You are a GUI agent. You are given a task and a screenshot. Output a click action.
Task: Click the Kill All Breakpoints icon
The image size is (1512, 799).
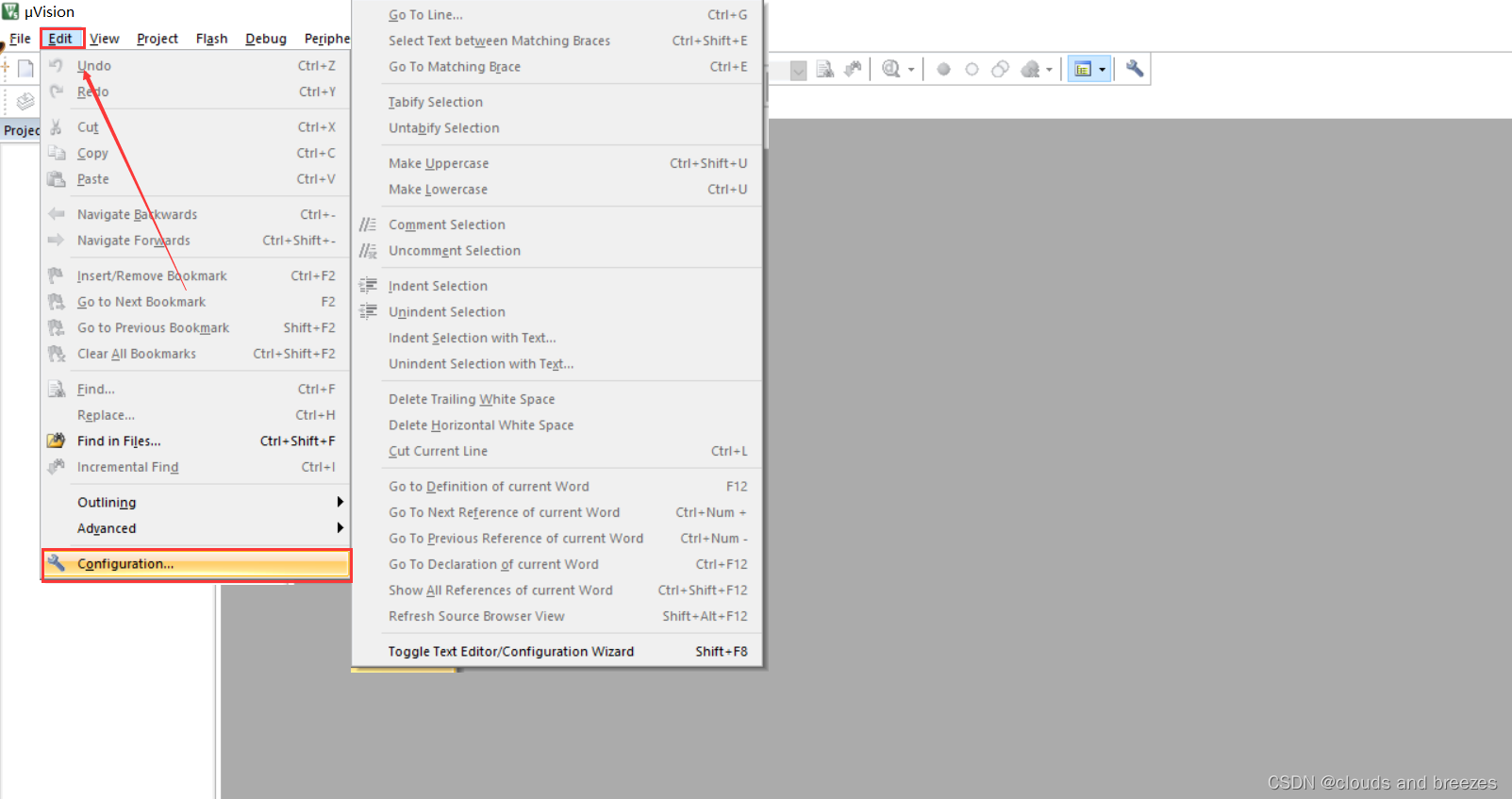1031,69
